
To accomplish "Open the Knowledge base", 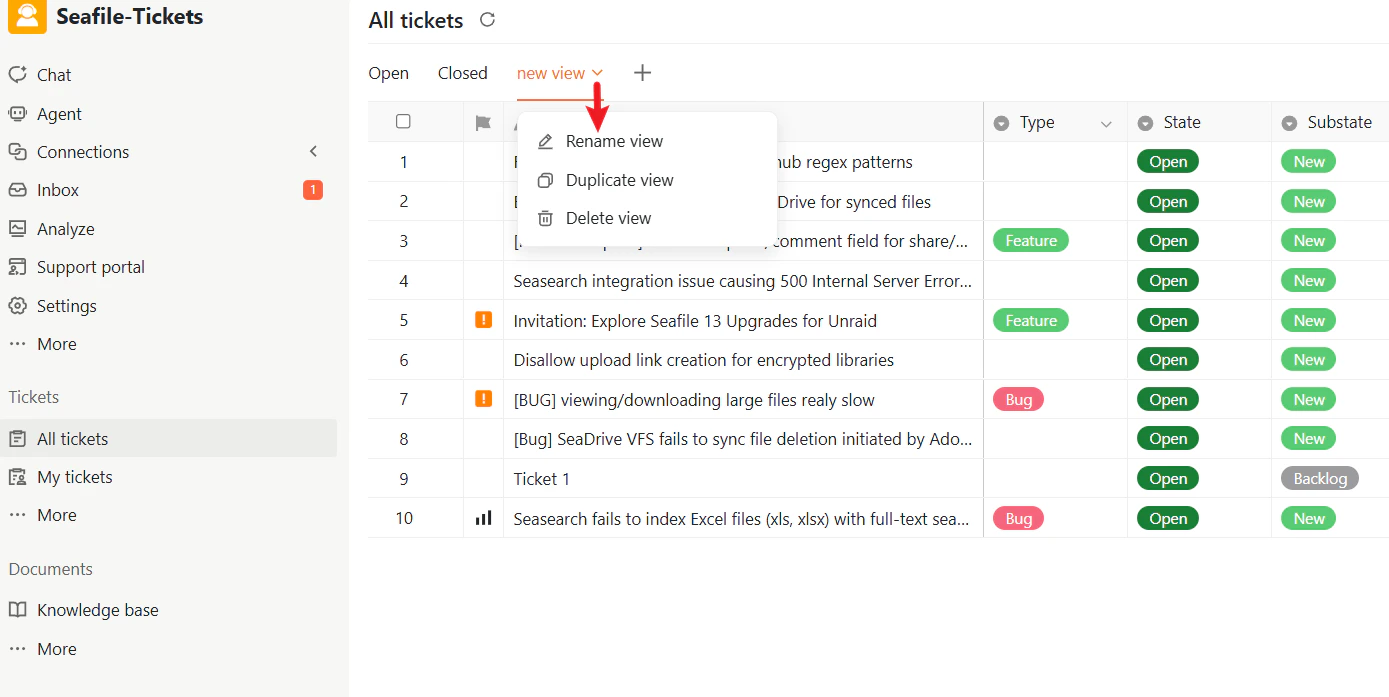I will click(x=97, y=610).
